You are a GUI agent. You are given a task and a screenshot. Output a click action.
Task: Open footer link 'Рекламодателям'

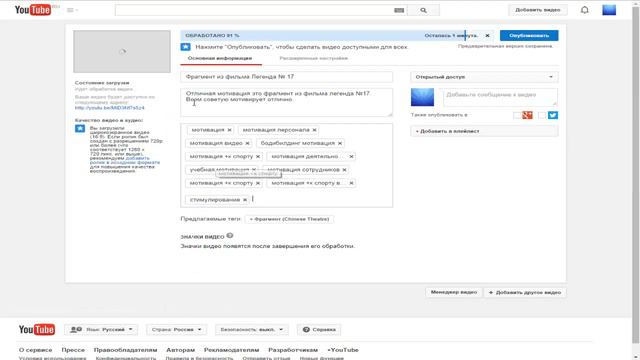tap(231, 350)
